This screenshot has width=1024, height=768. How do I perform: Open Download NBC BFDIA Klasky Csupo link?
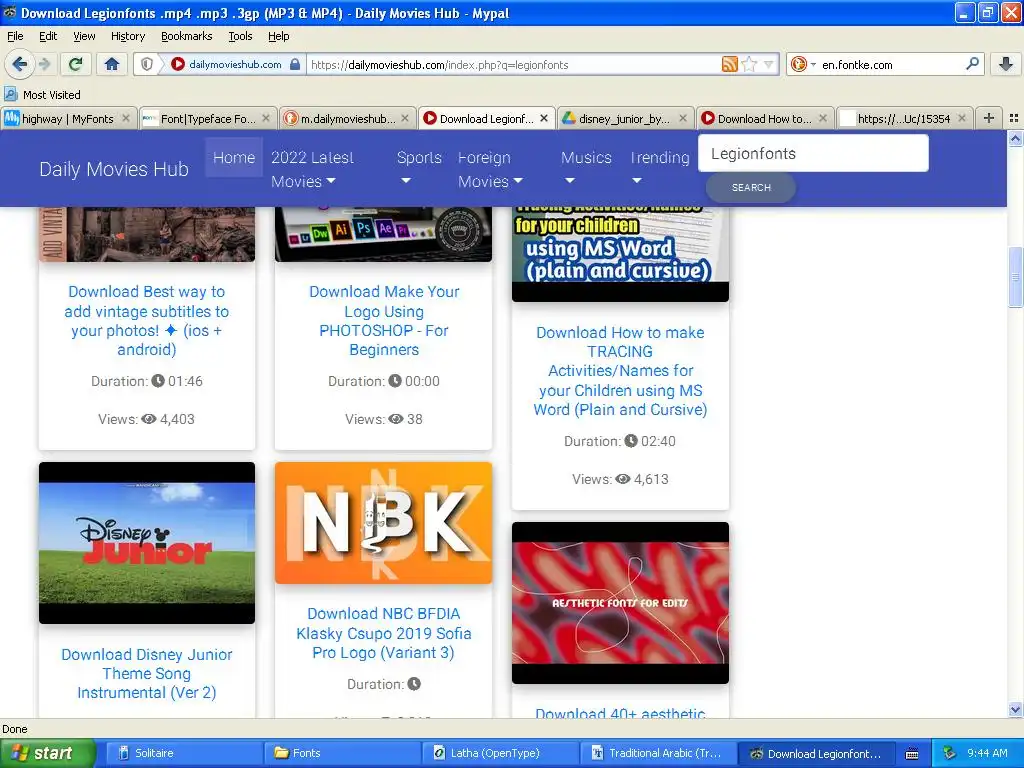tap(383, 633)
